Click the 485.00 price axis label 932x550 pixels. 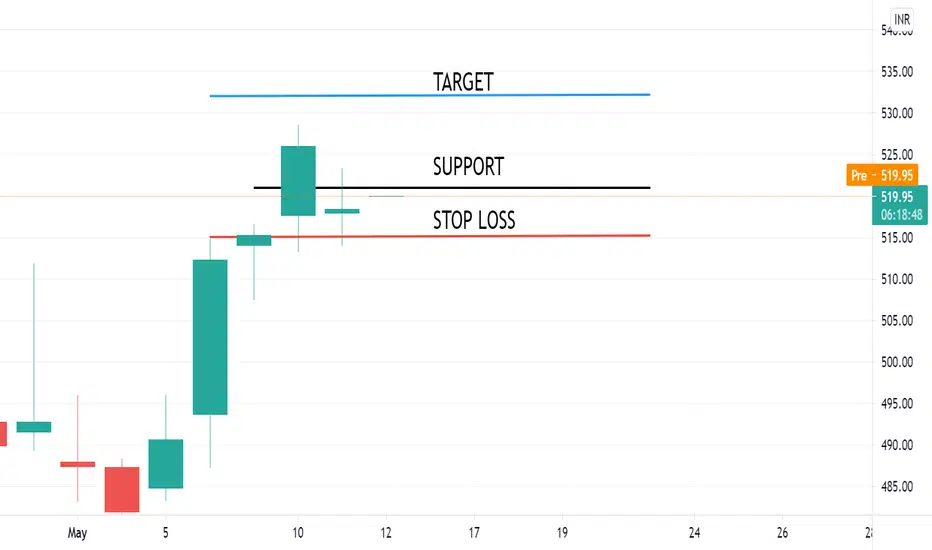(x=897, y=487)
